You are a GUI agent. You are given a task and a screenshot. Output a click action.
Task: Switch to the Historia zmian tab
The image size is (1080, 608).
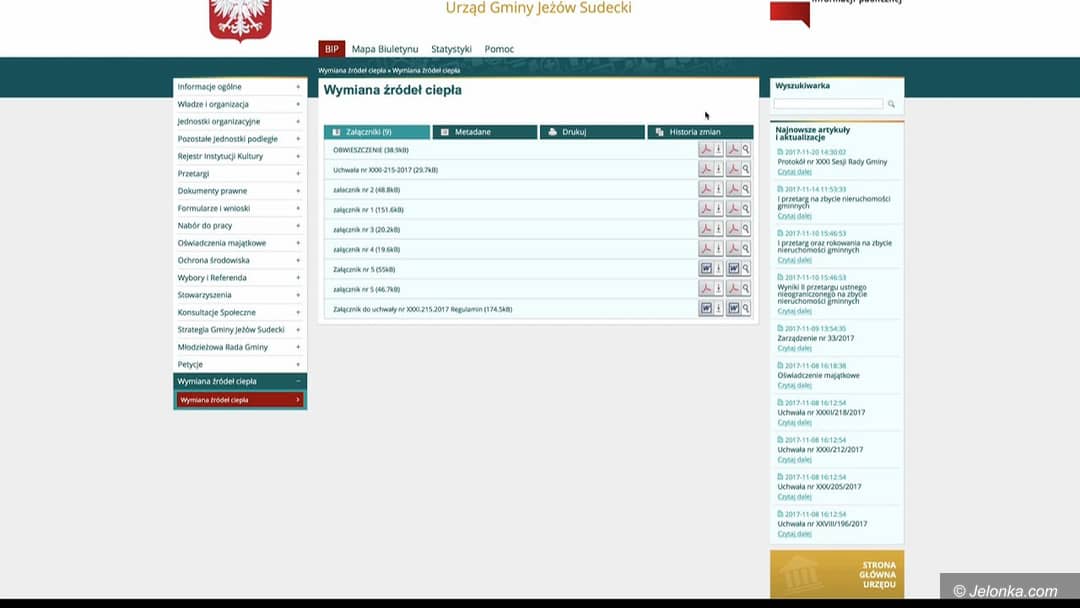(x=699, y=132)
